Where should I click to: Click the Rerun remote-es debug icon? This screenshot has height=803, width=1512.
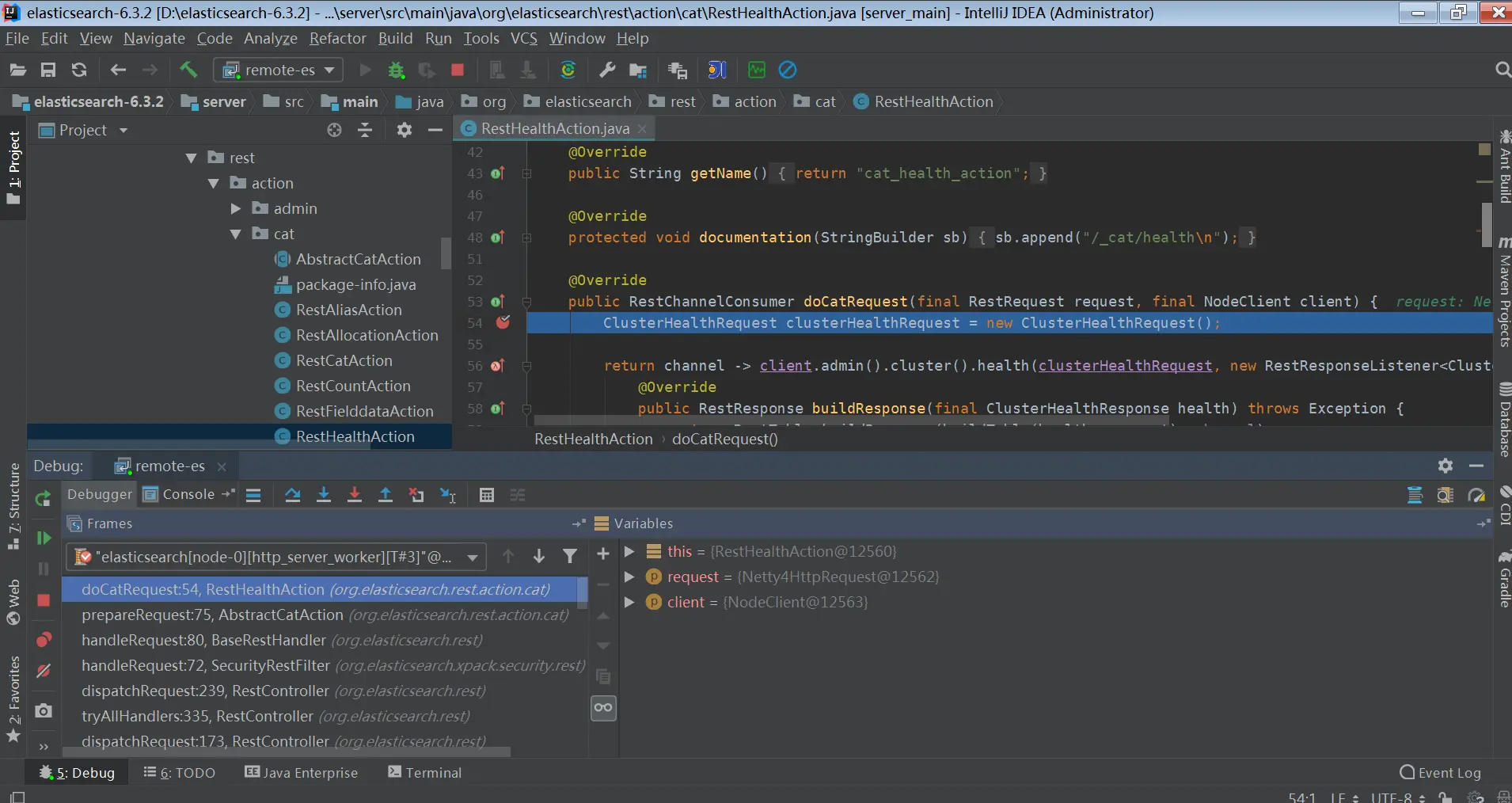click(x=44, y=498)
